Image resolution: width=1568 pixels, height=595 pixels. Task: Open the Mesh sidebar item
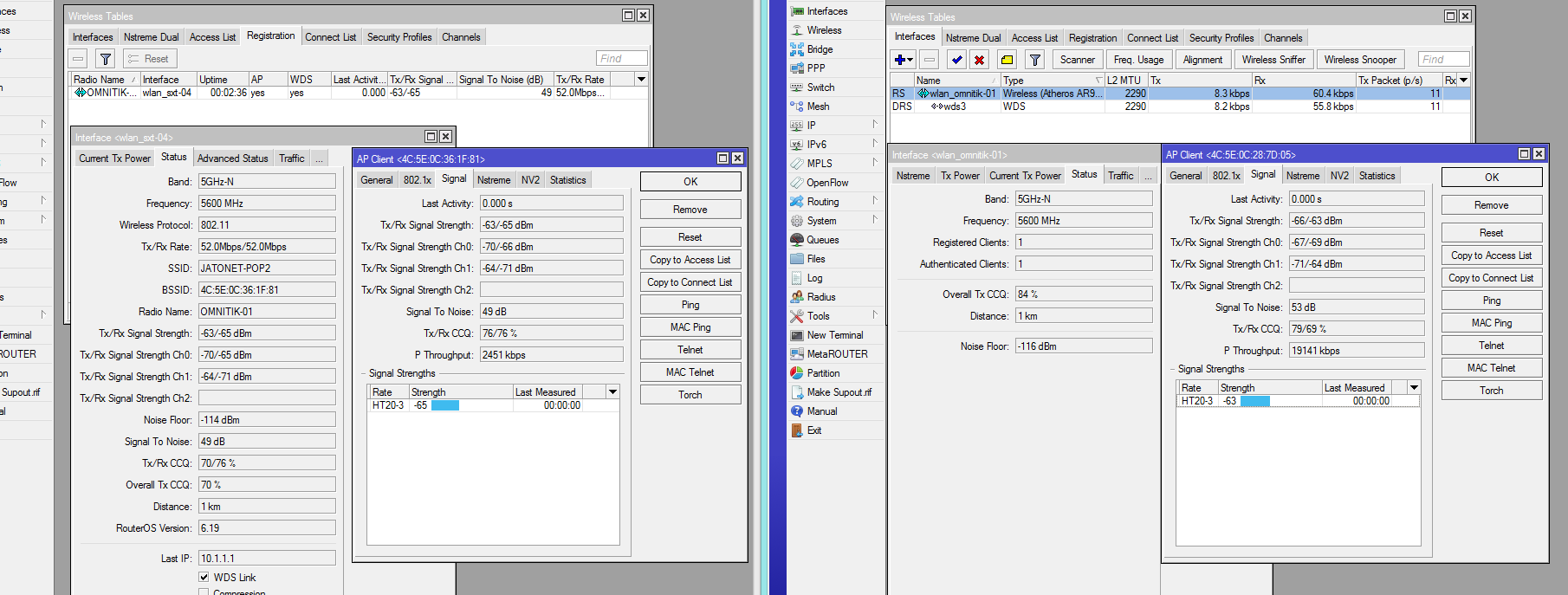(818, 107)
